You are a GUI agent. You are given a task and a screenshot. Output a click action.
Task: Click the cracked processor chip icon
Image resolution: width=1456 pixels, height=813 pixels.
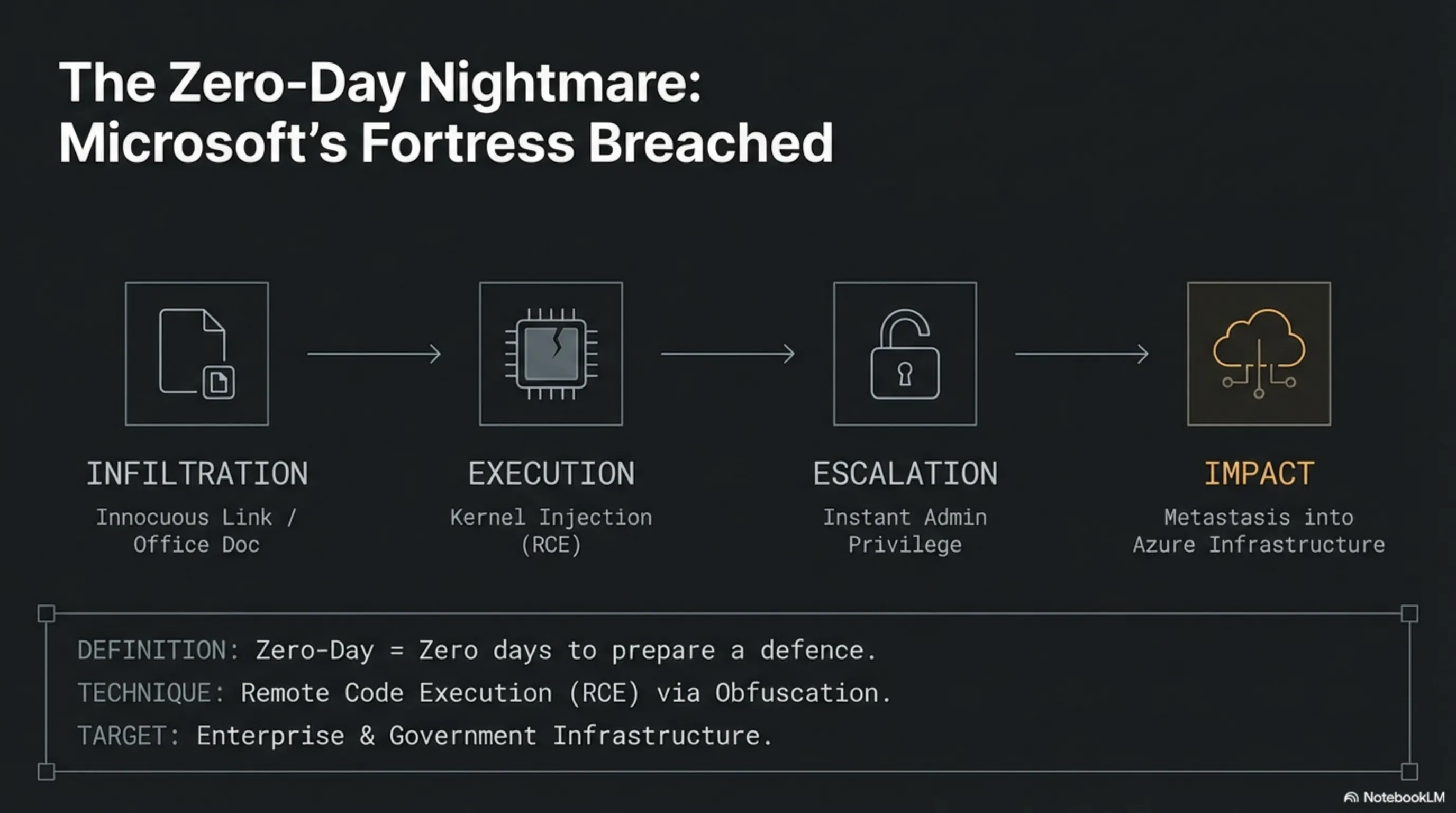(551, 354)
